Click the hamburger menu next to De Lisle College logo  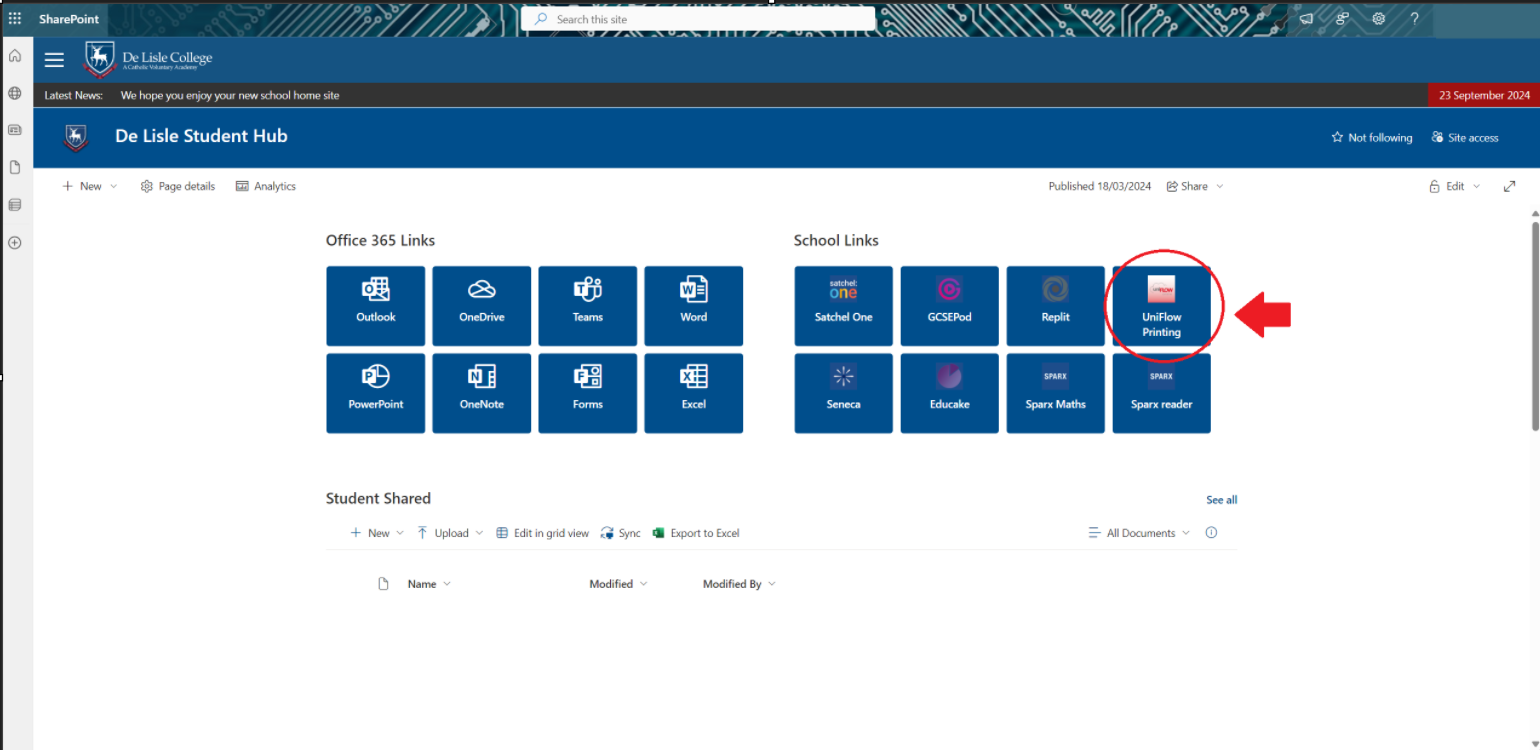tap(54, 60)
